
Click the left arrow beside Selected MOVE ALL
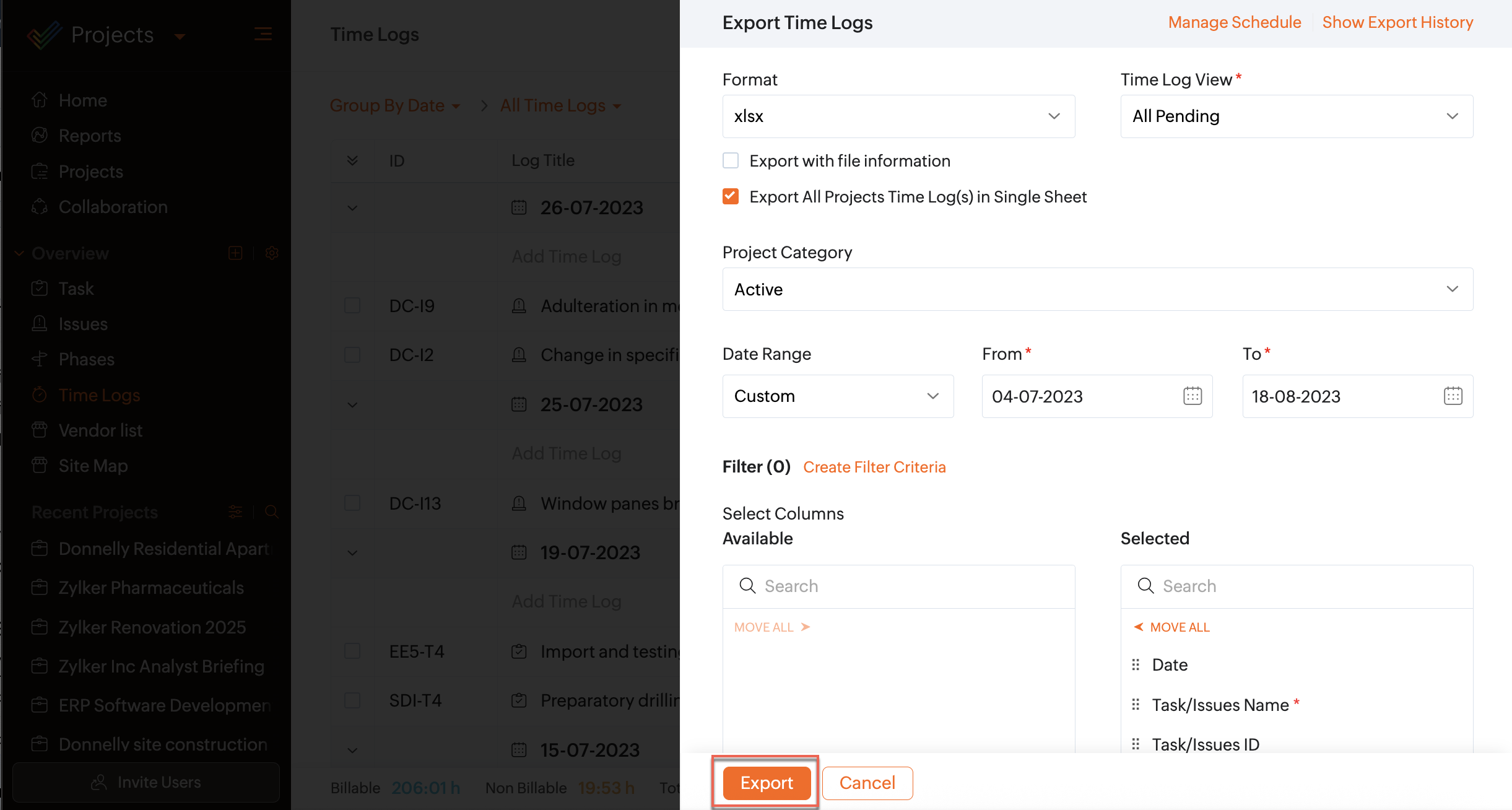[x=1138, y=627]
